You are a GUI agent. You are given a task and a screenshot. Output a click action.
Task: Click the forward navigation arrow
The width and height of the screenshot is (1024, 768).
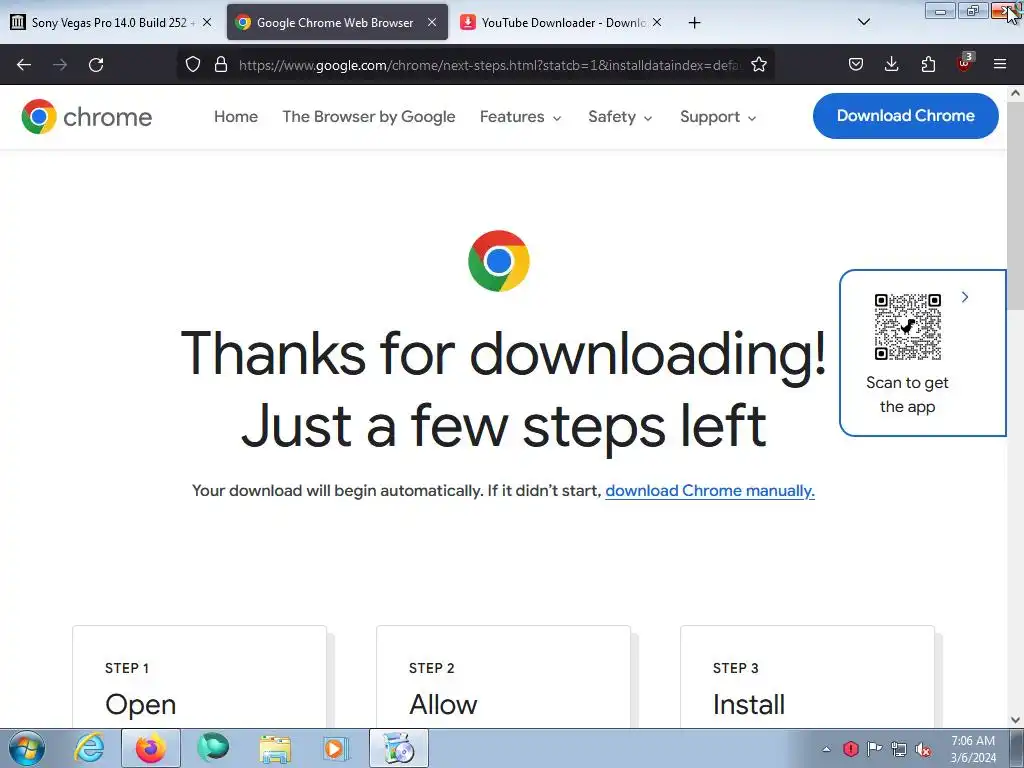[60, 65]
